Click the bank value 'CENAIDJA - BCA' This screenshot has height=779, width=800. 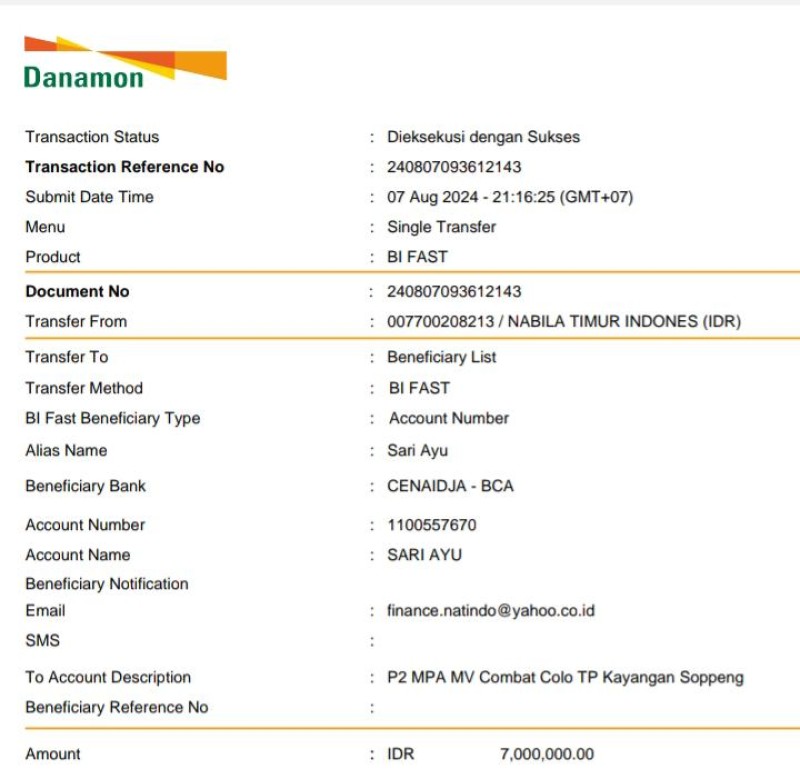click(x=451, y=486)
